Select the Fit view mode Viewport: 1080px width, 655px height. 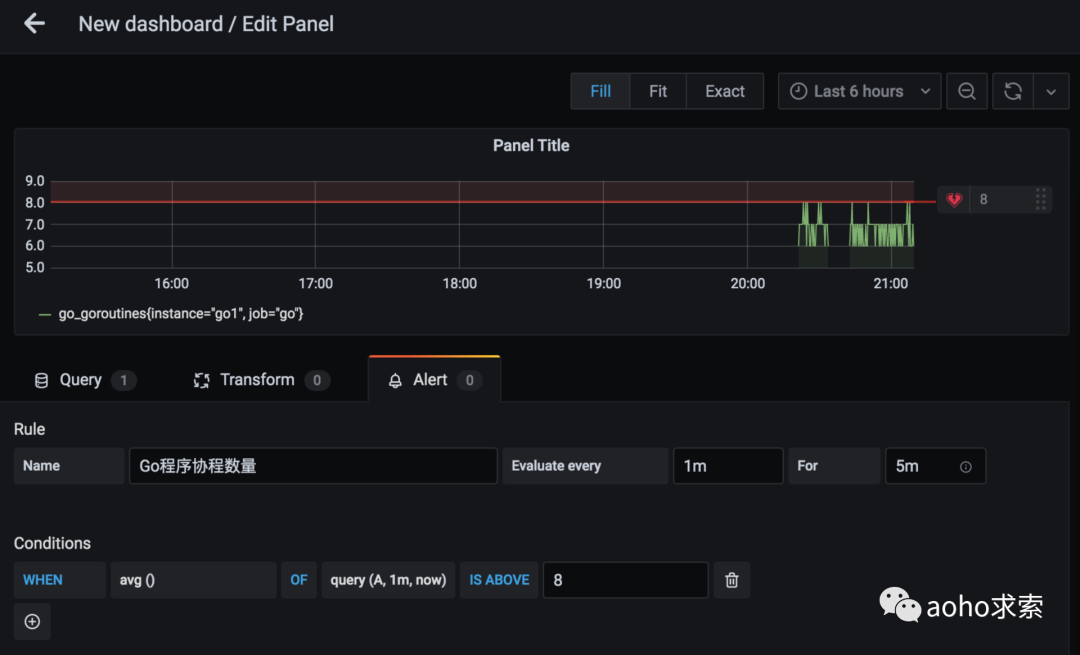[657, 91]
